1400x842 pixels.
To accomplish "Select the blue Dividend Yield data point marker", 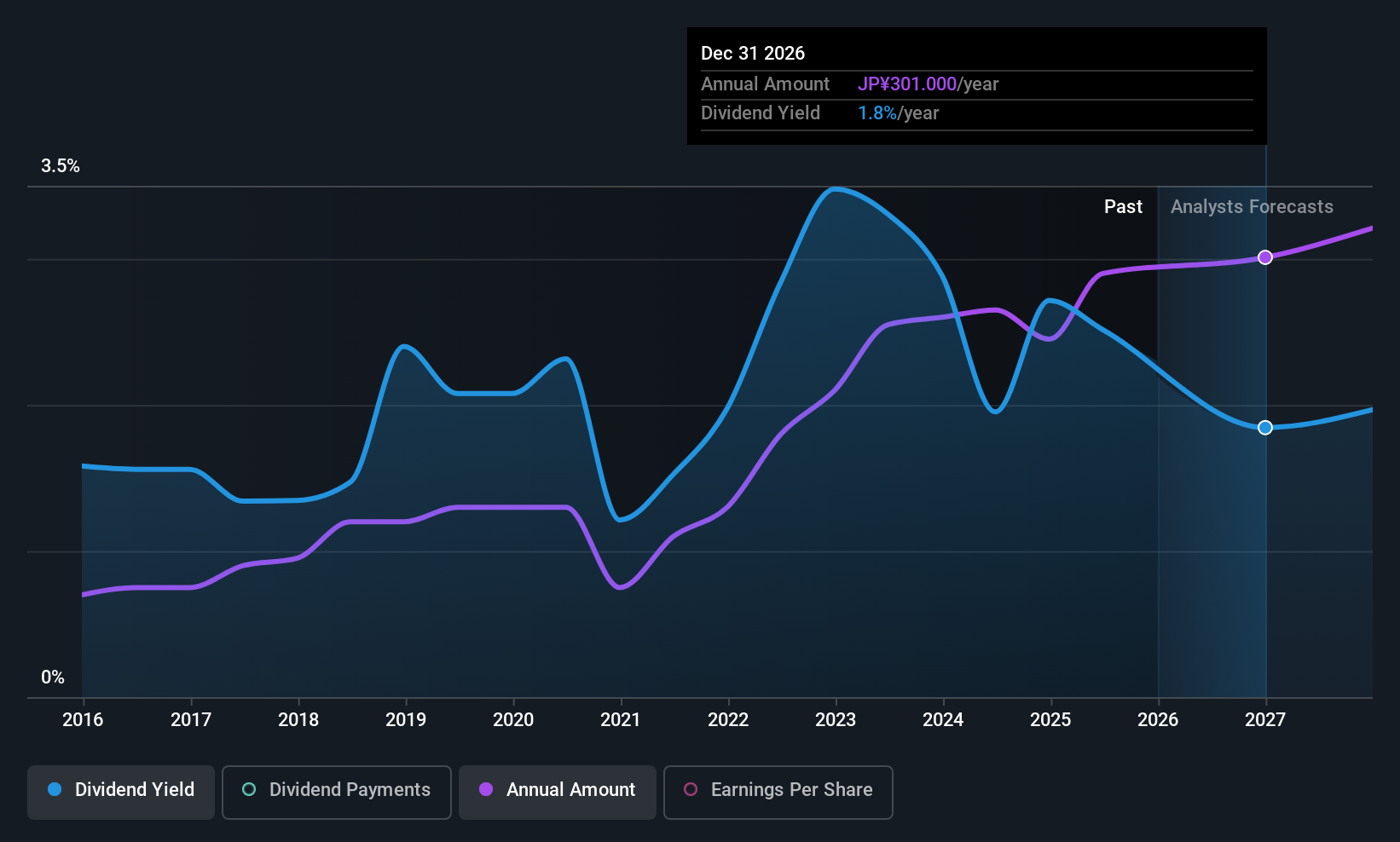I will [1265, 428].
